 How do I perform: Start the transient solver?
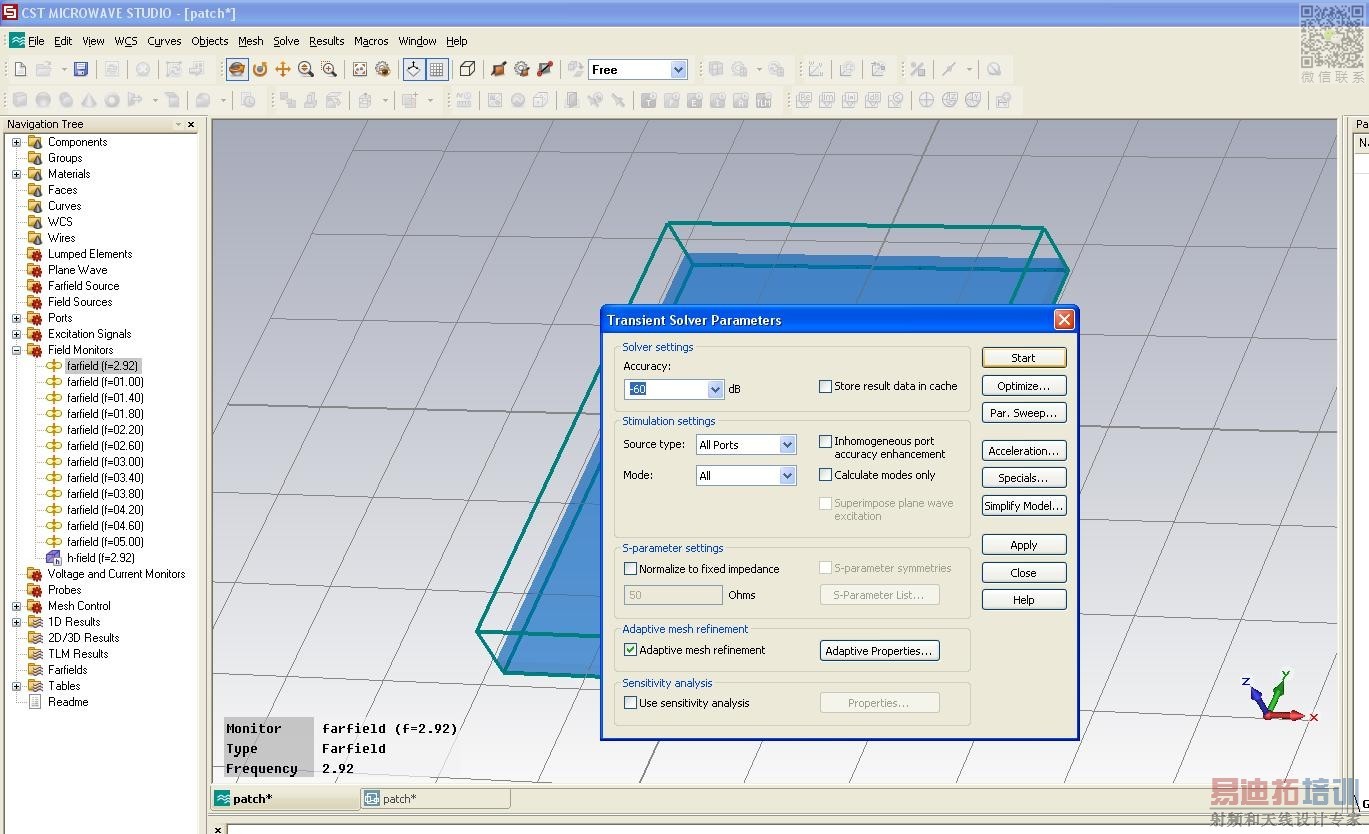[1024, 358]
